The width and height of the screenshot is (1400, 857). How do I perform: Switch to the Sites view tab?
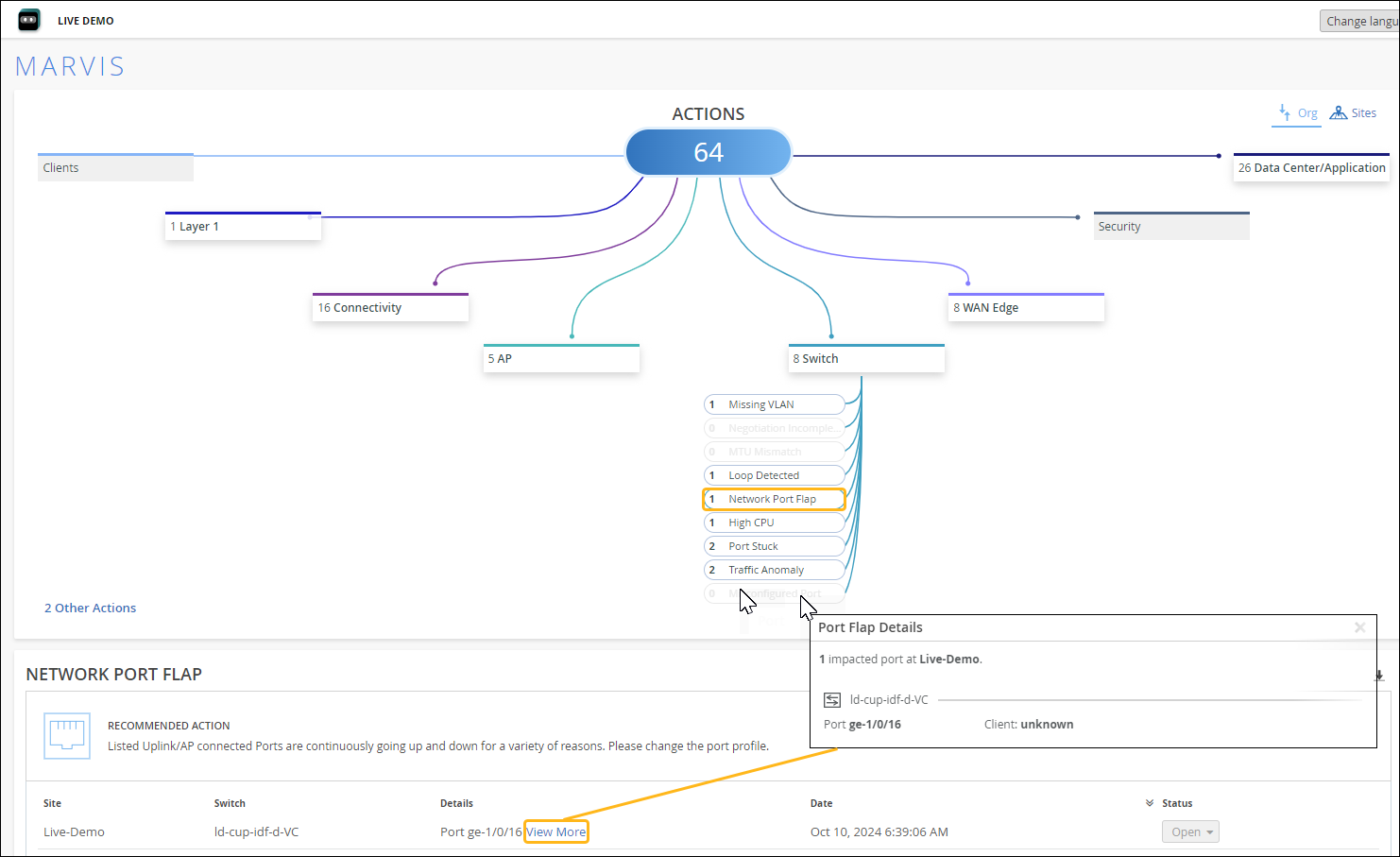1353,113
